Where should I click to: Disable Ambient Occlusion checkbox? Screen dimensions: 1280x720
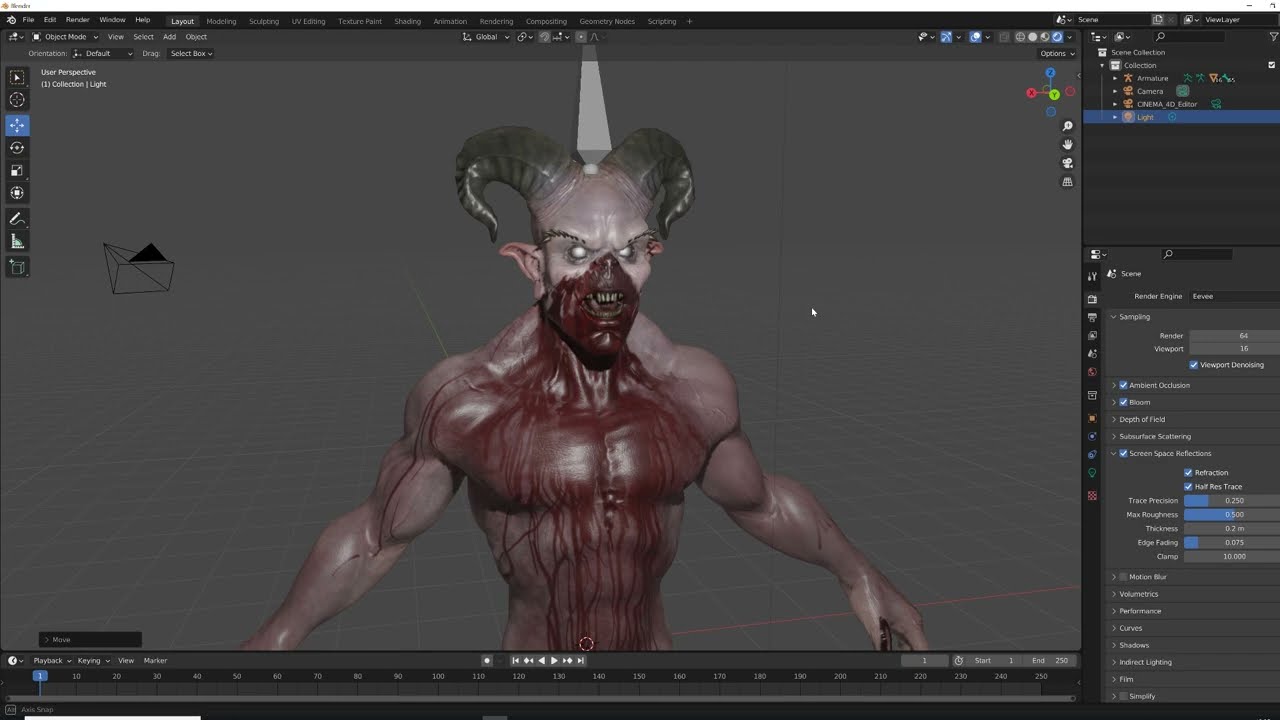point(1123,385)
